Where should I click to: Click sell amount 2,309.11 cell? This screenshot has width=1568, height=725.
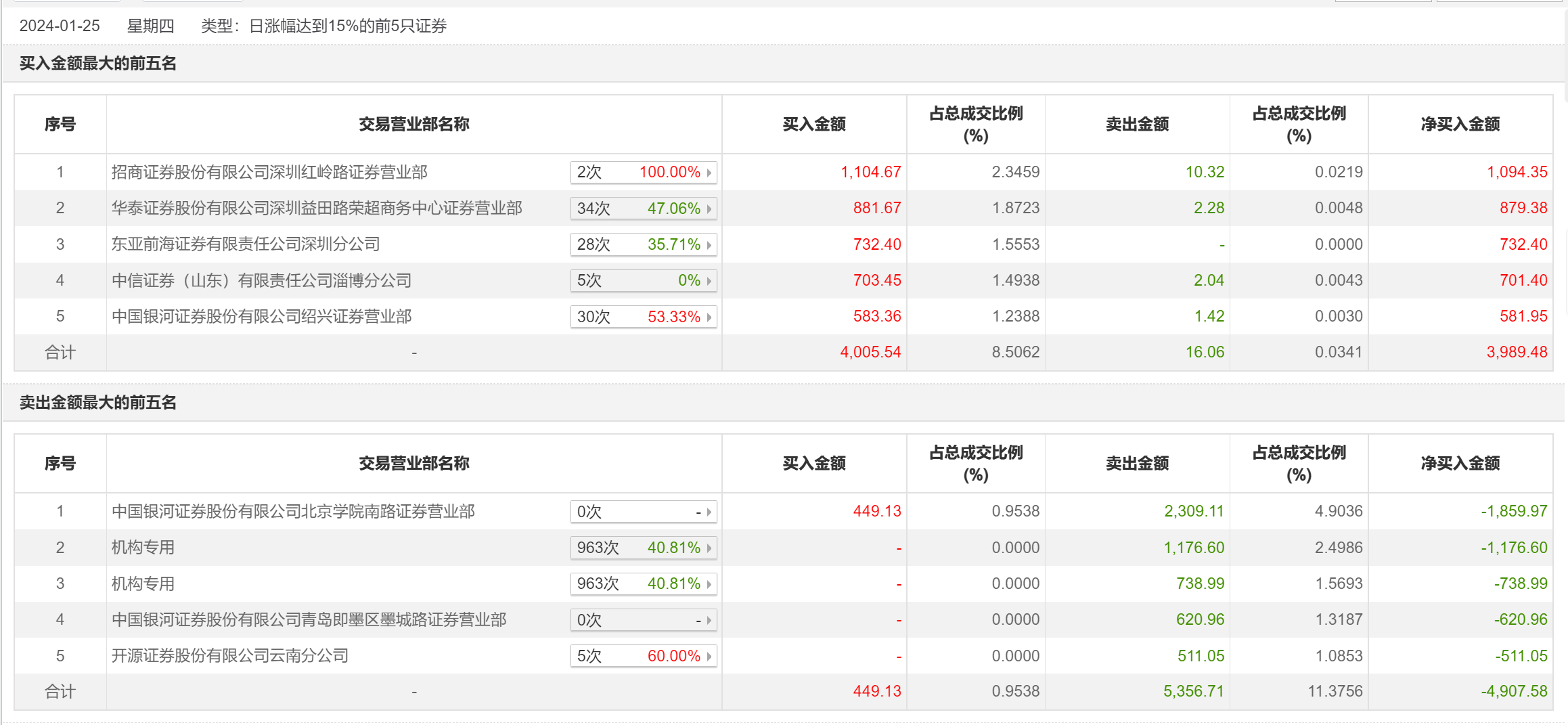coord(1194,512)
